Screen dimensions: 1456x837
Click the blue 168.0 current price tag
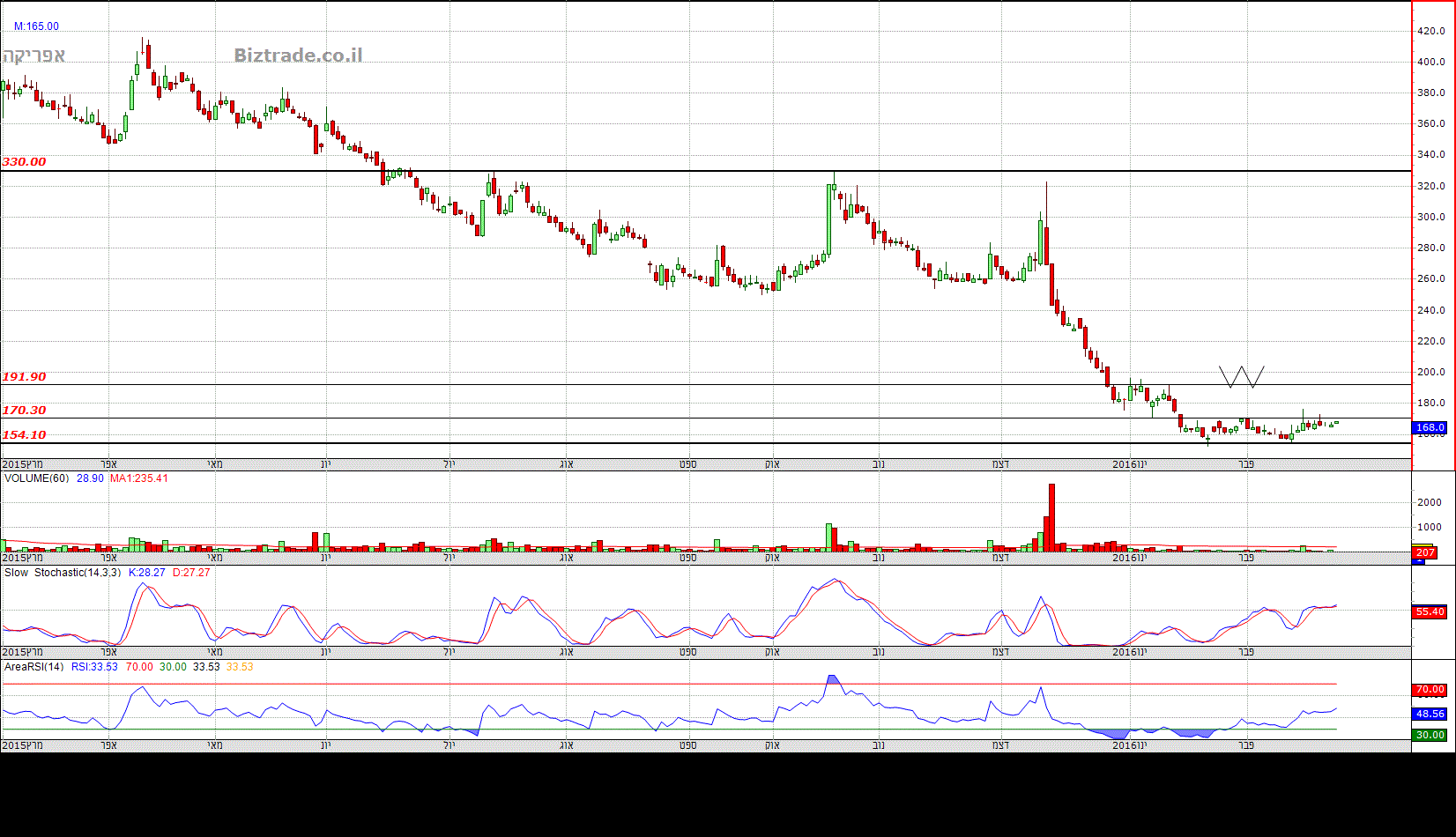point(1430,428)
